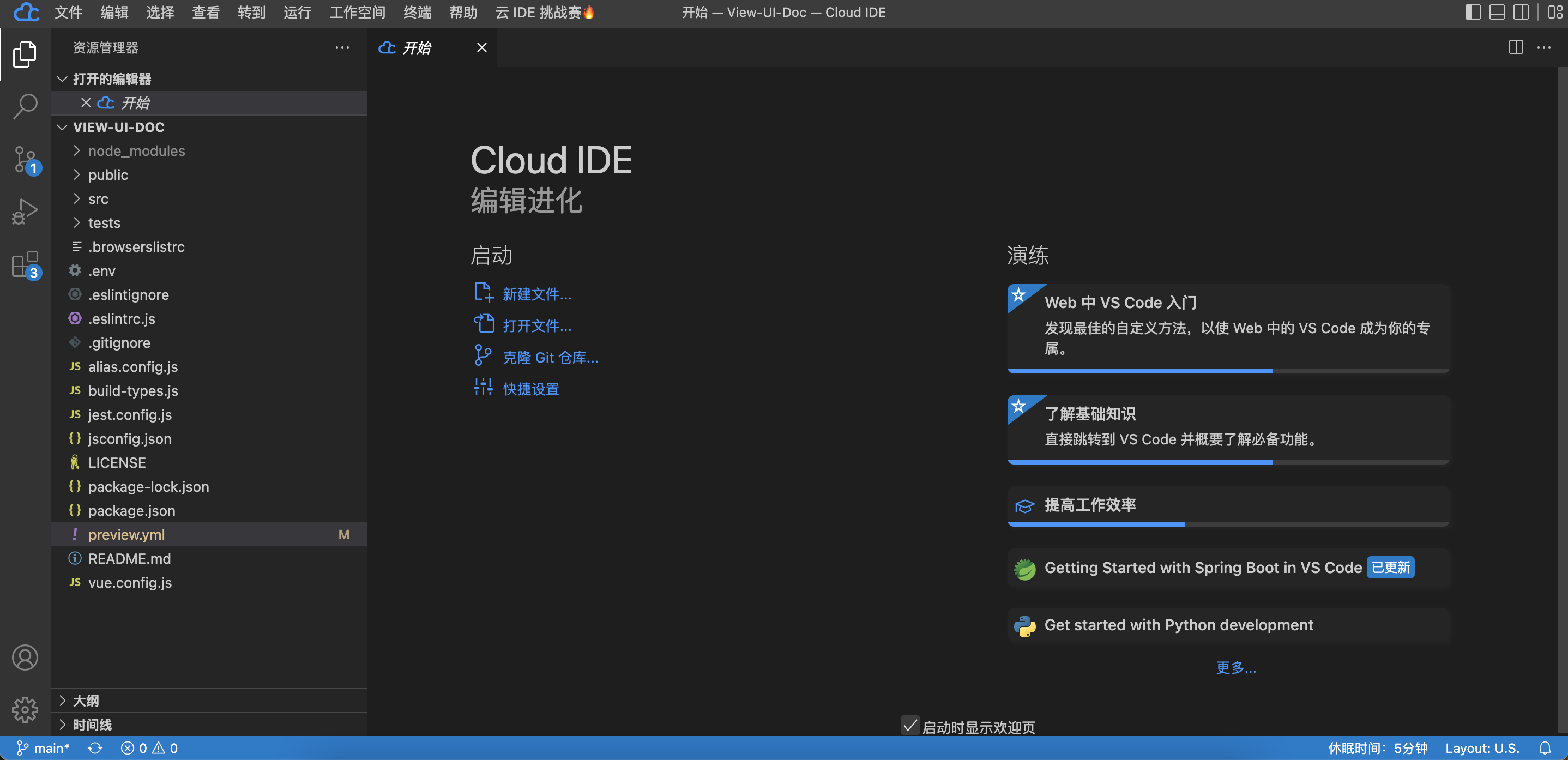1568x760 pixels.
Task: Open the Accounts icon in activity bar
Action: pyautogui.click(x=25, y=658)
